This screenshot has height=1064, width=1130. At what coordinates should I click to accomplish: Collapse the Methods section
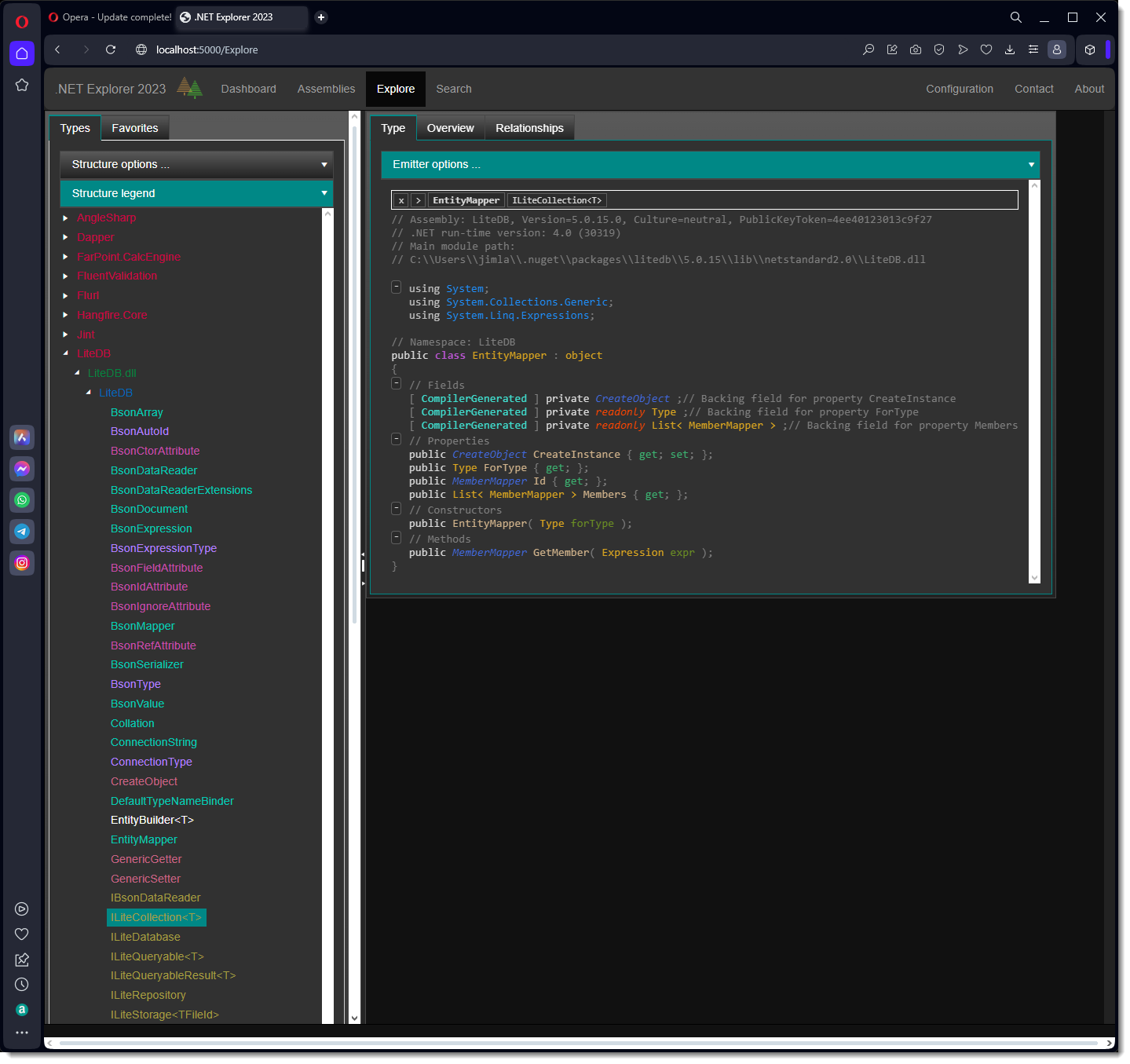397,538
